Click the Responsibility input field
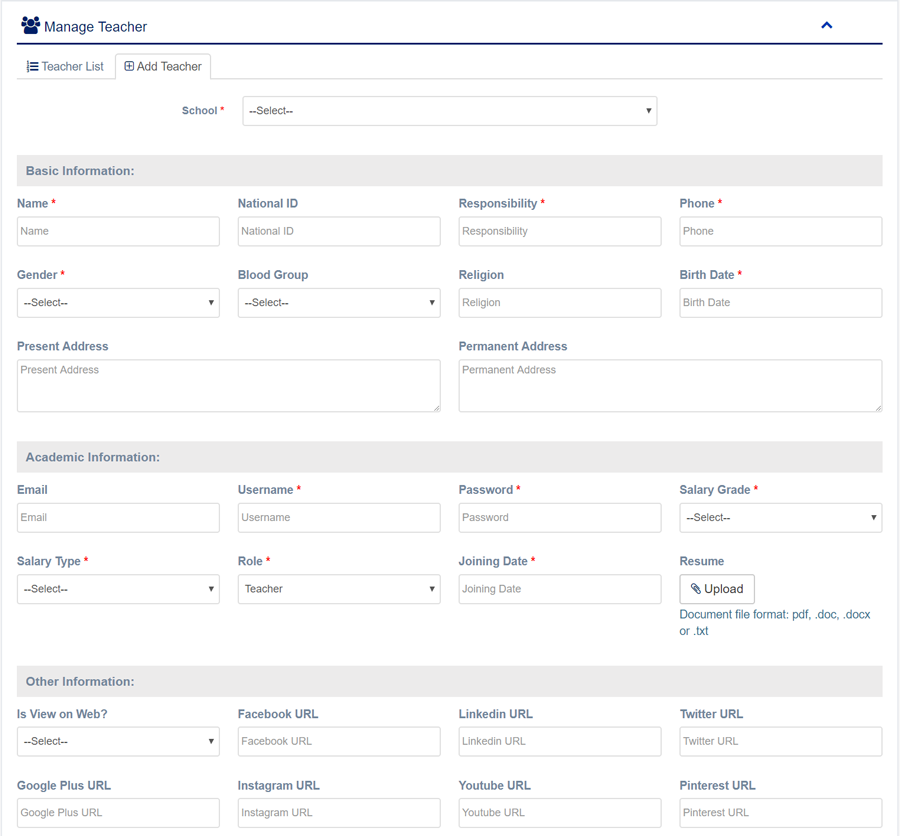900x836 pixels. tap(560, 231)
